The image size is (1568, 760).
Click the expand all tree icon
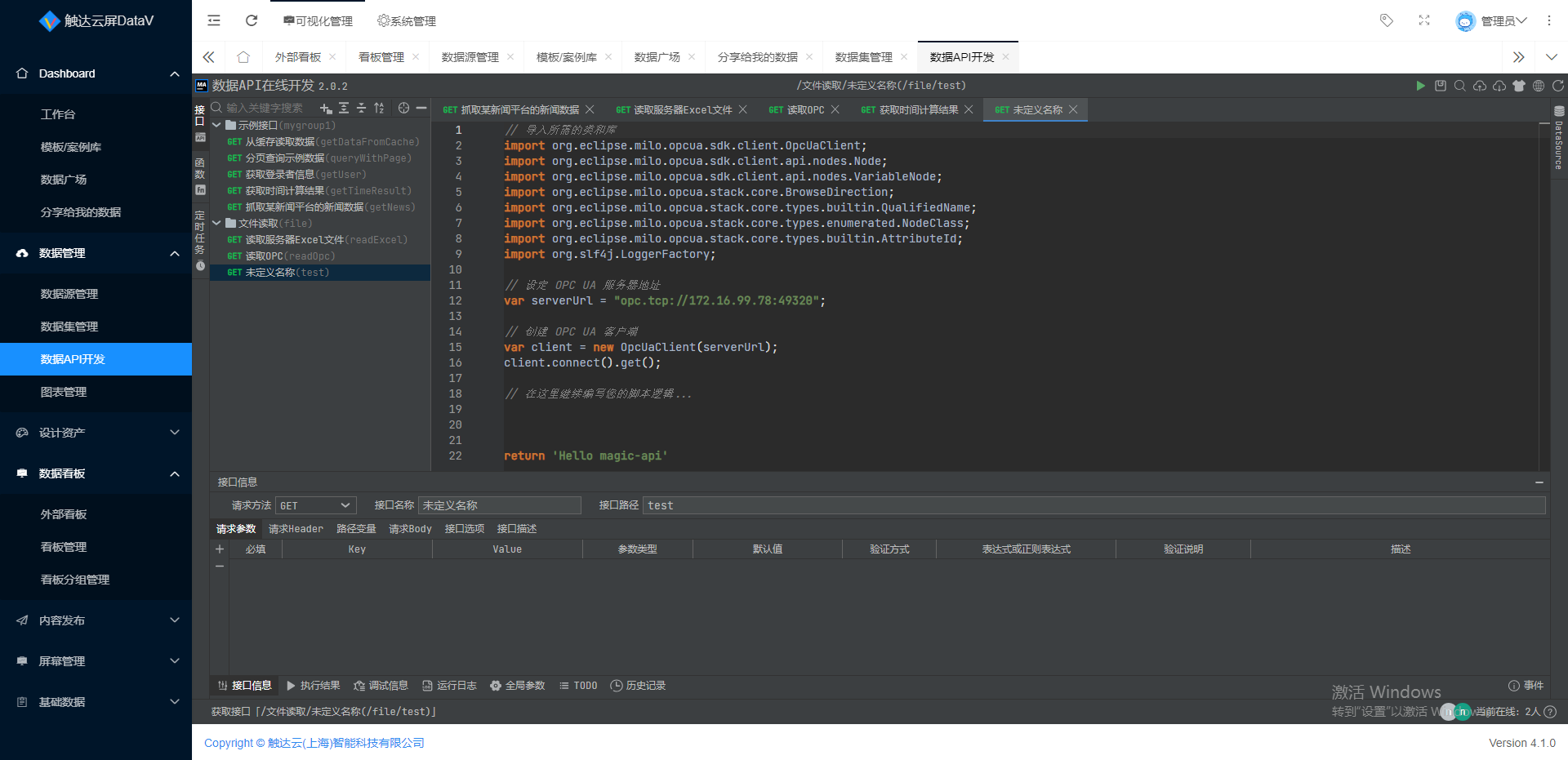344,108
